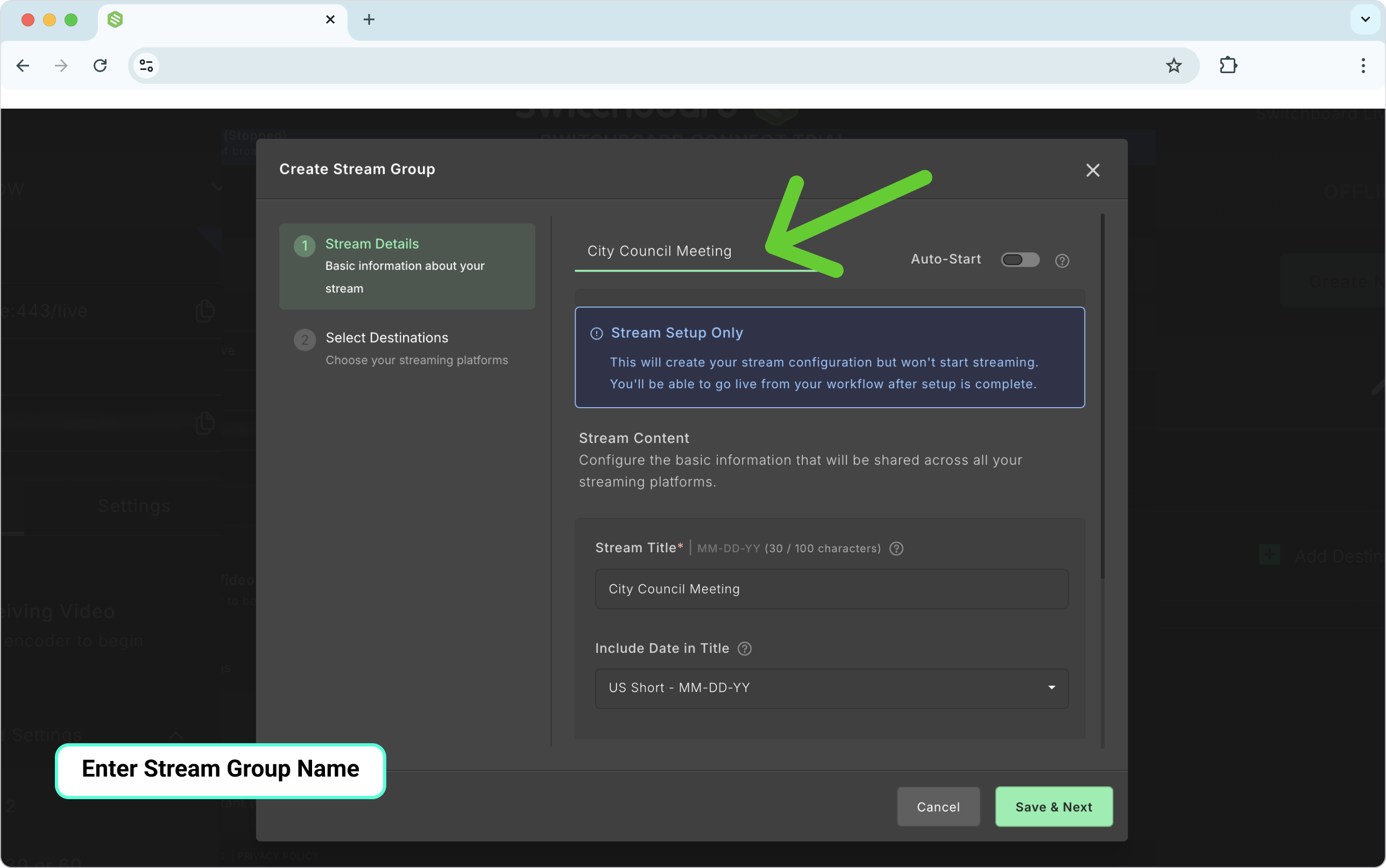The height and width of the screenshot is (868, 1386).
Task: Close the current browser tab
Action: 330,20
